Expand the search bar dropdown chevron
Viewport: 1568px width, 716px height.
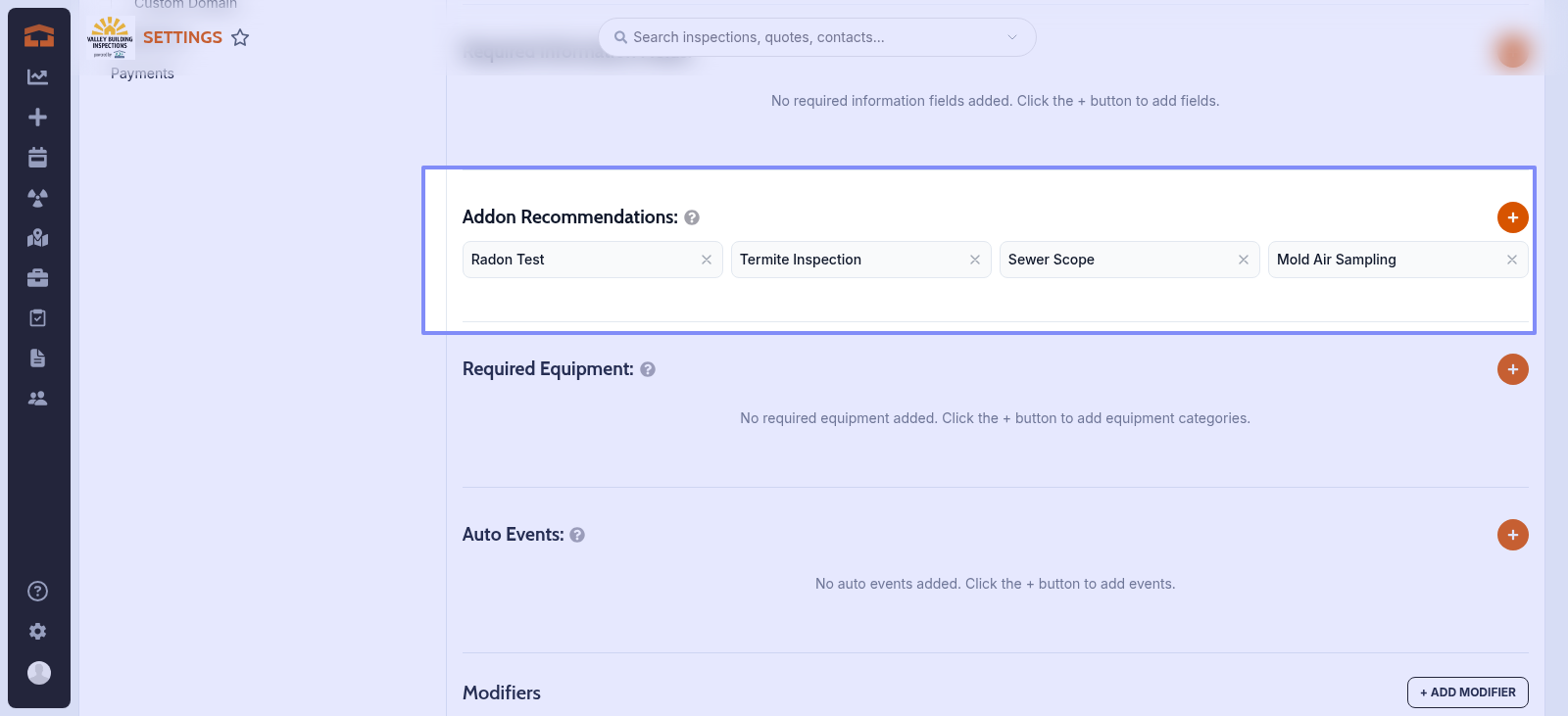1012,37
